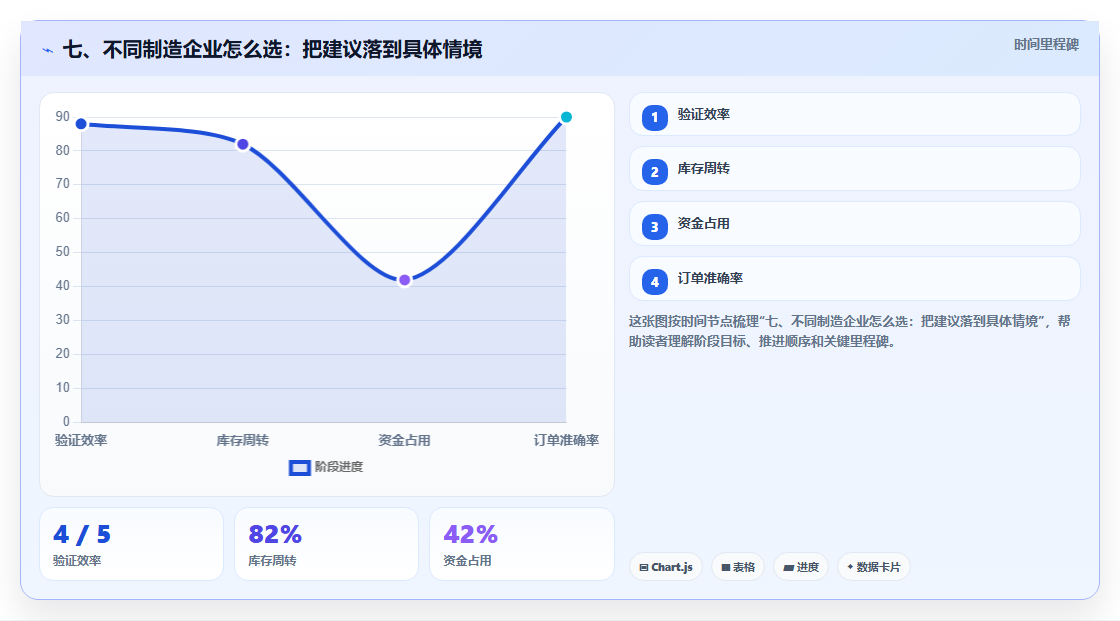Click the description paragraph starting 这张图按时间节点

pyautogui.click(x=849, y=332)
